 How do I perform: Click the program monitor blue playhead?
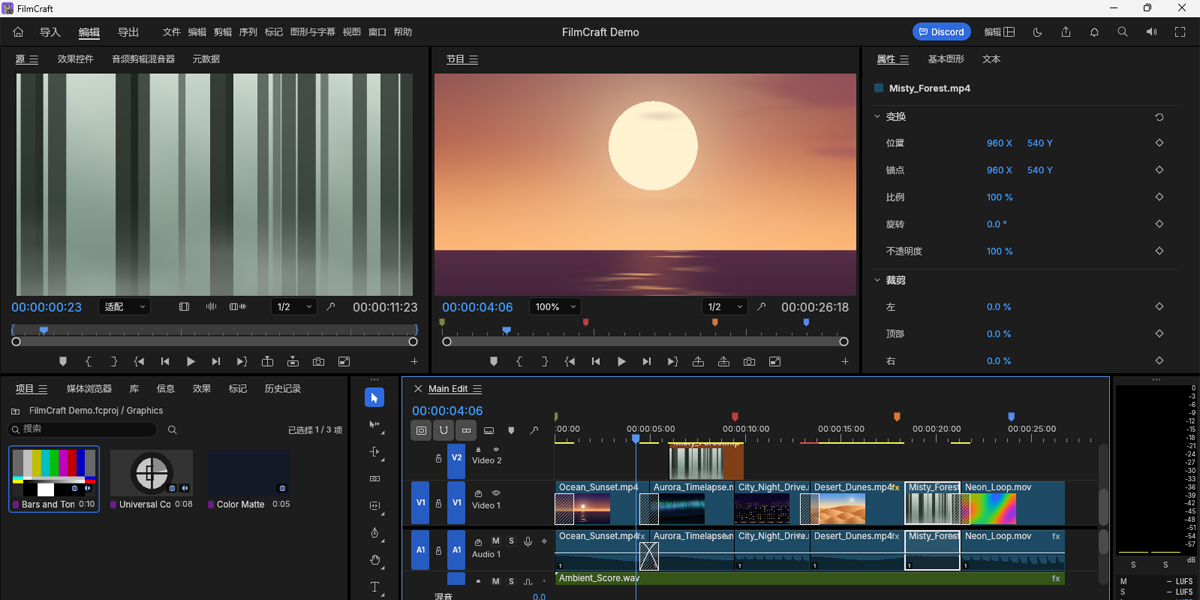[506, 329]
